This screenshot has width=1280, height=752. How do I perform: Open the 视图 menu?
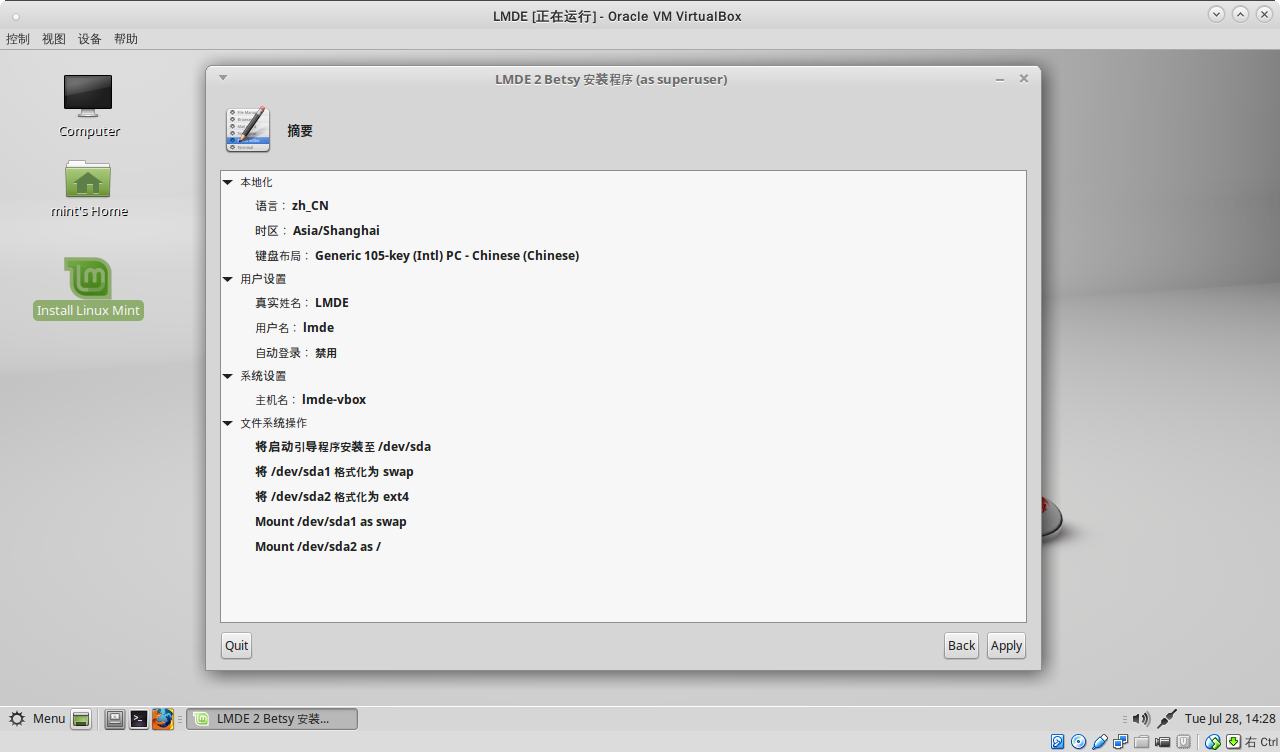54,39
